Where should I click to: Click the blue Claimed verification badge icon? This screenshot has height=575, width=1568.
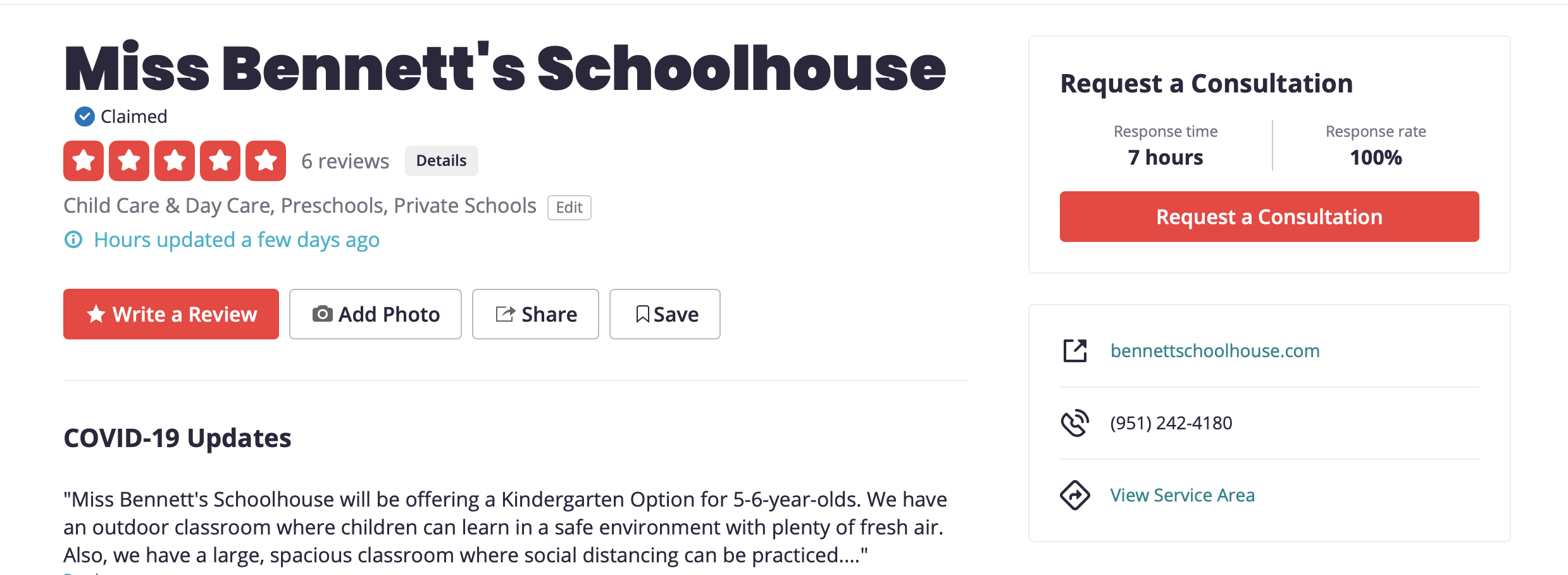point(85,117)
